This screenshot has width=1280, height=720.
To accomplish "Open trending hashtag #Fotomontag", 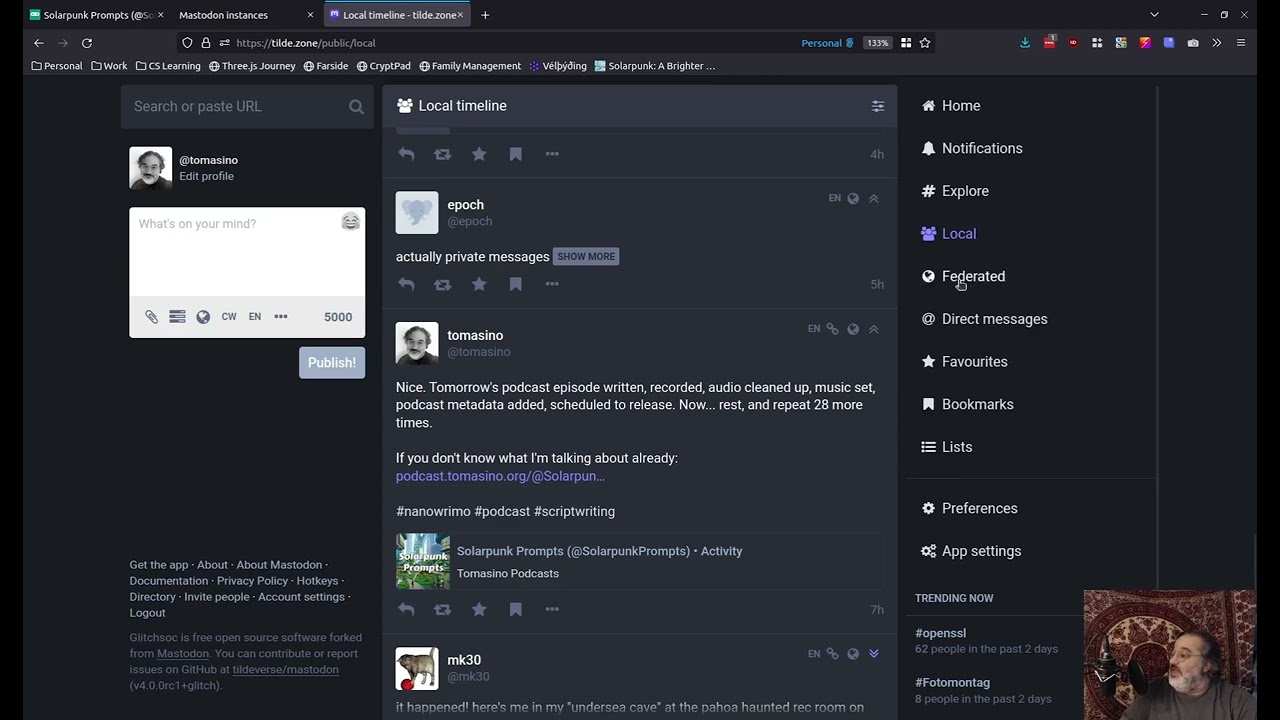I will click(x=952, y=682).
